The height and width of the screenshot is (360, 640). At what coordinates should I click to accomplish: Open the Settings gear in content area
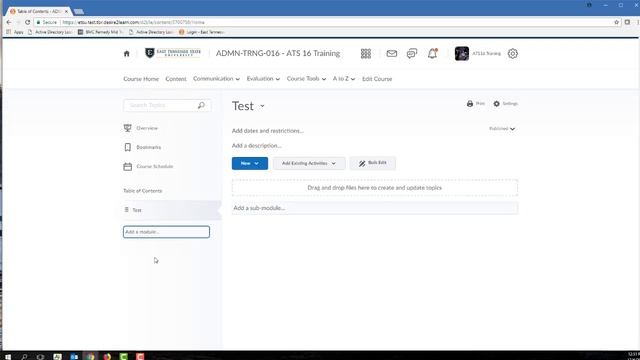(496, 104)
